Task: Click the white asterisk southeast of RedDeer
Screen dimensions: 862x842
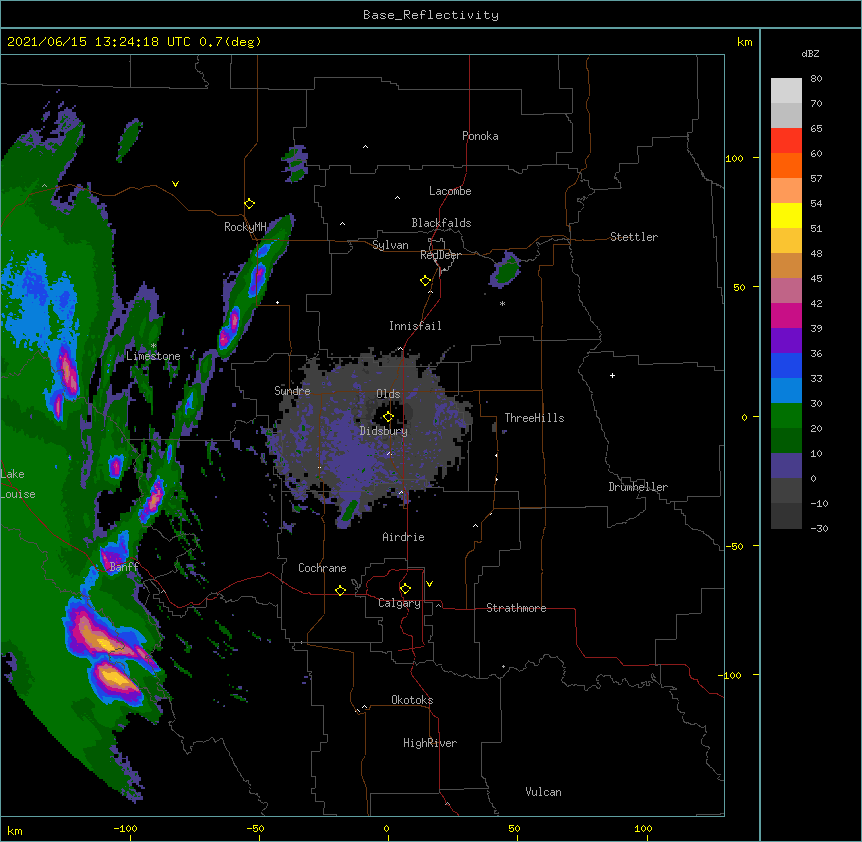Action: 502,303
